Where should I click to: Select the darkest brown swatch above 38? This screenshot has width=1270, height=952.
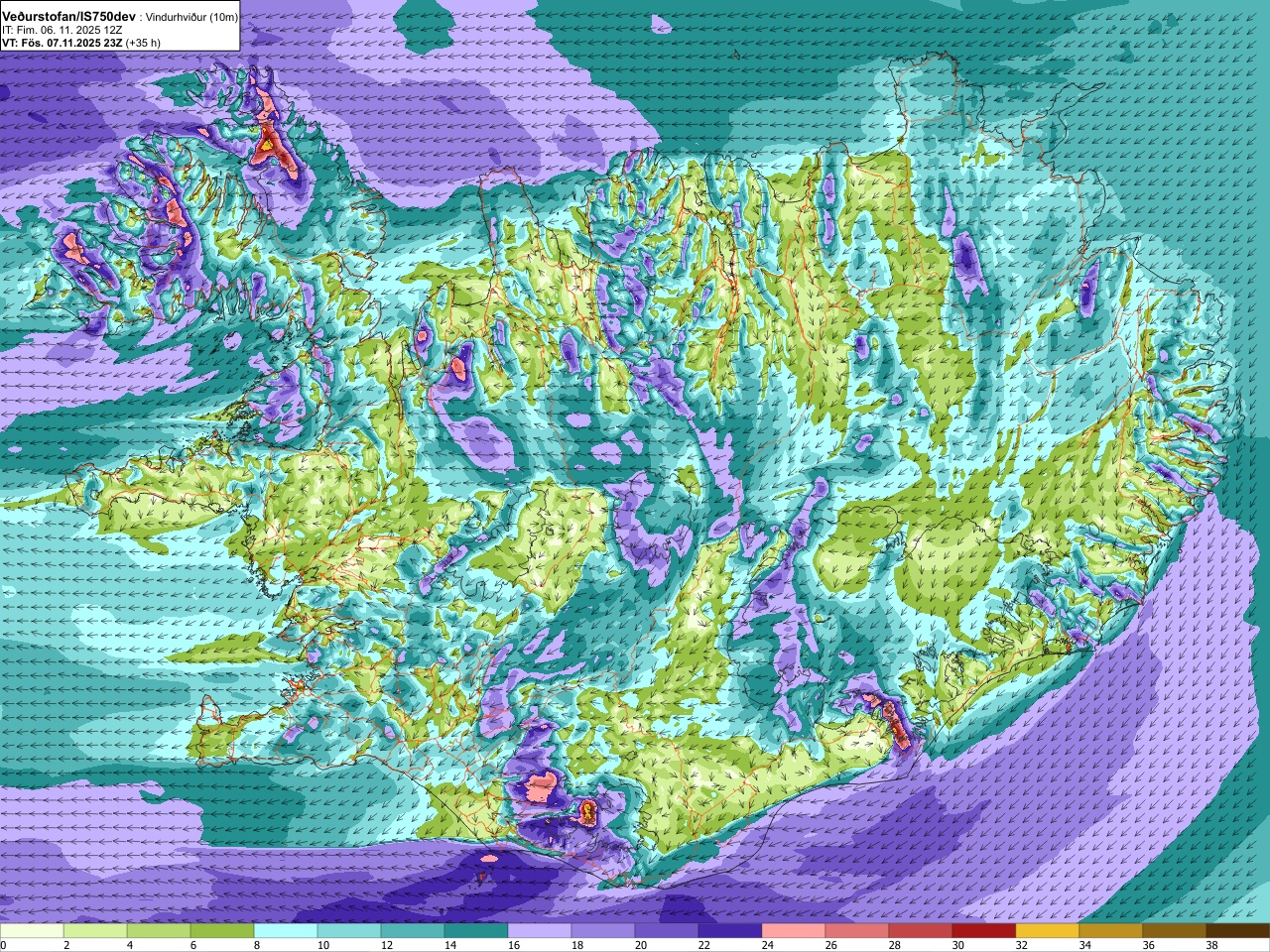point(1238,931)
